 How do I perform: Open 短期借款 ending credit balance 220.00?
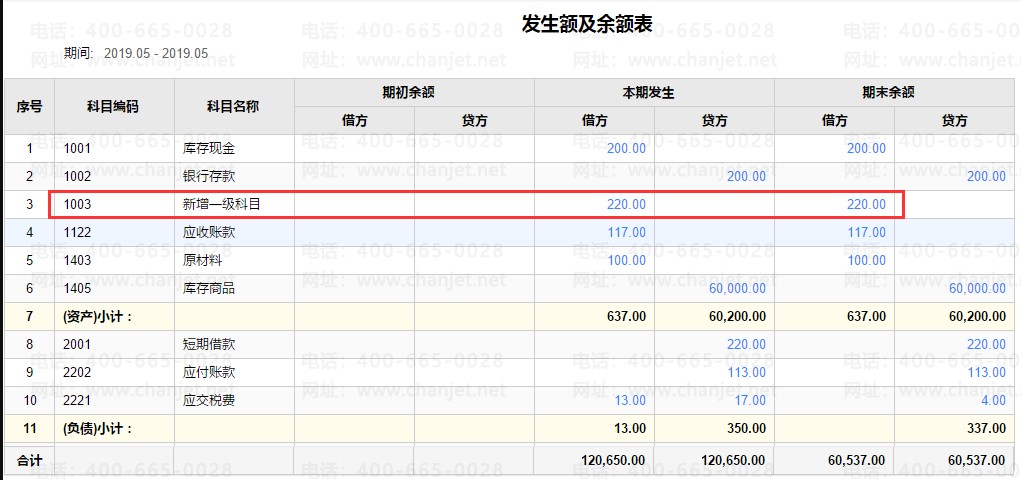pyautogui.click(x=986, y=344)
